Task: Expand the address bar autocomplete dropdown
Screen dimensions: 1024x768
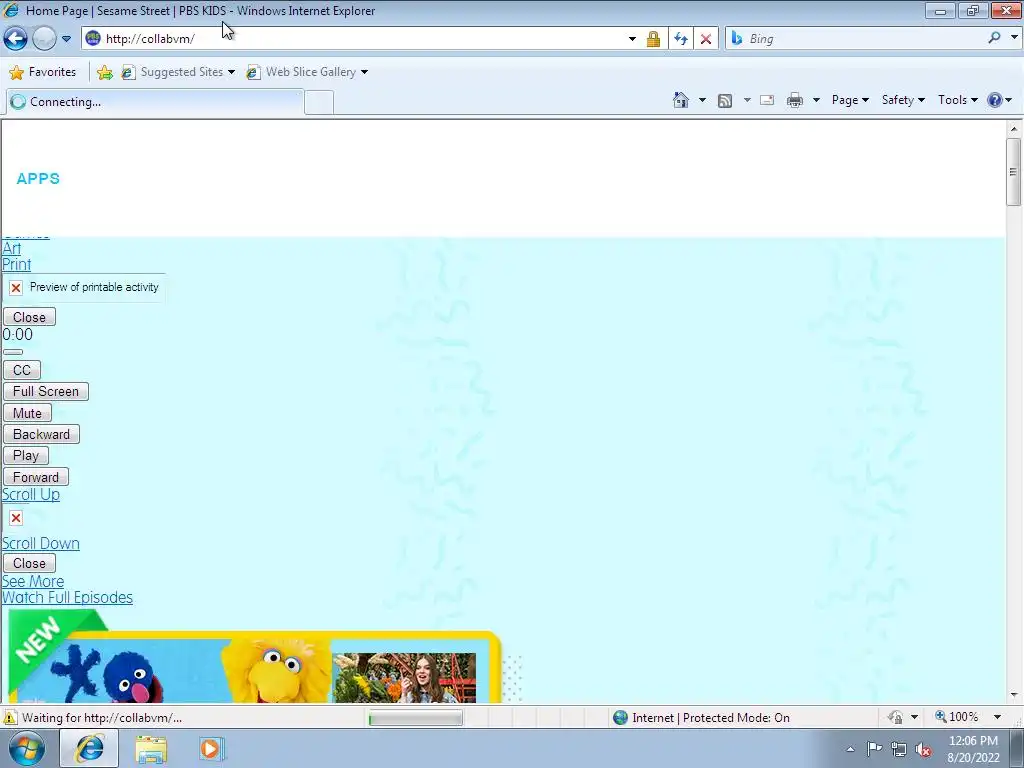Action: tap(632, 39)
